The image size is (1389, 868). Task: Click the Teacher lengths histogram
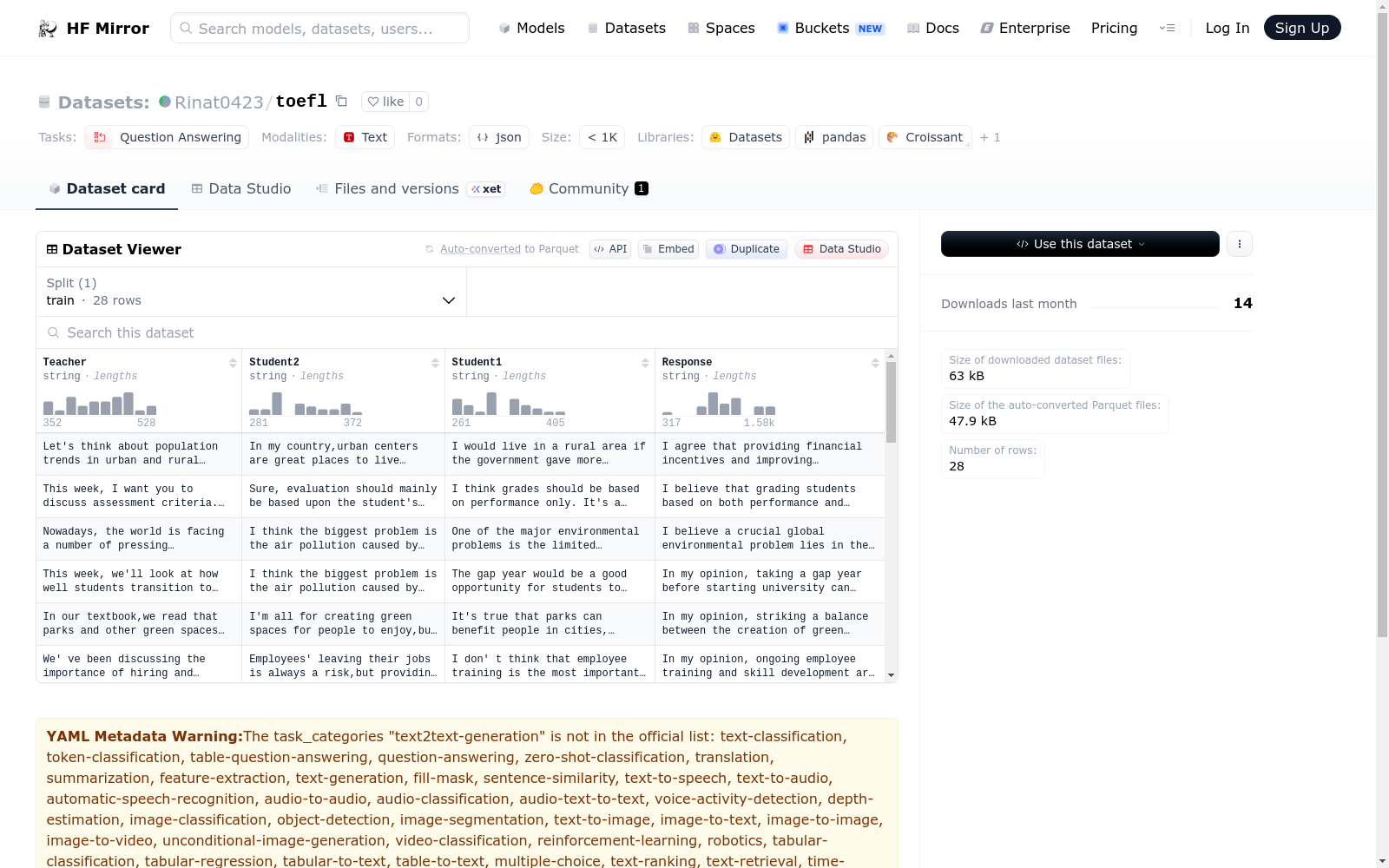[x=100, y=403]
